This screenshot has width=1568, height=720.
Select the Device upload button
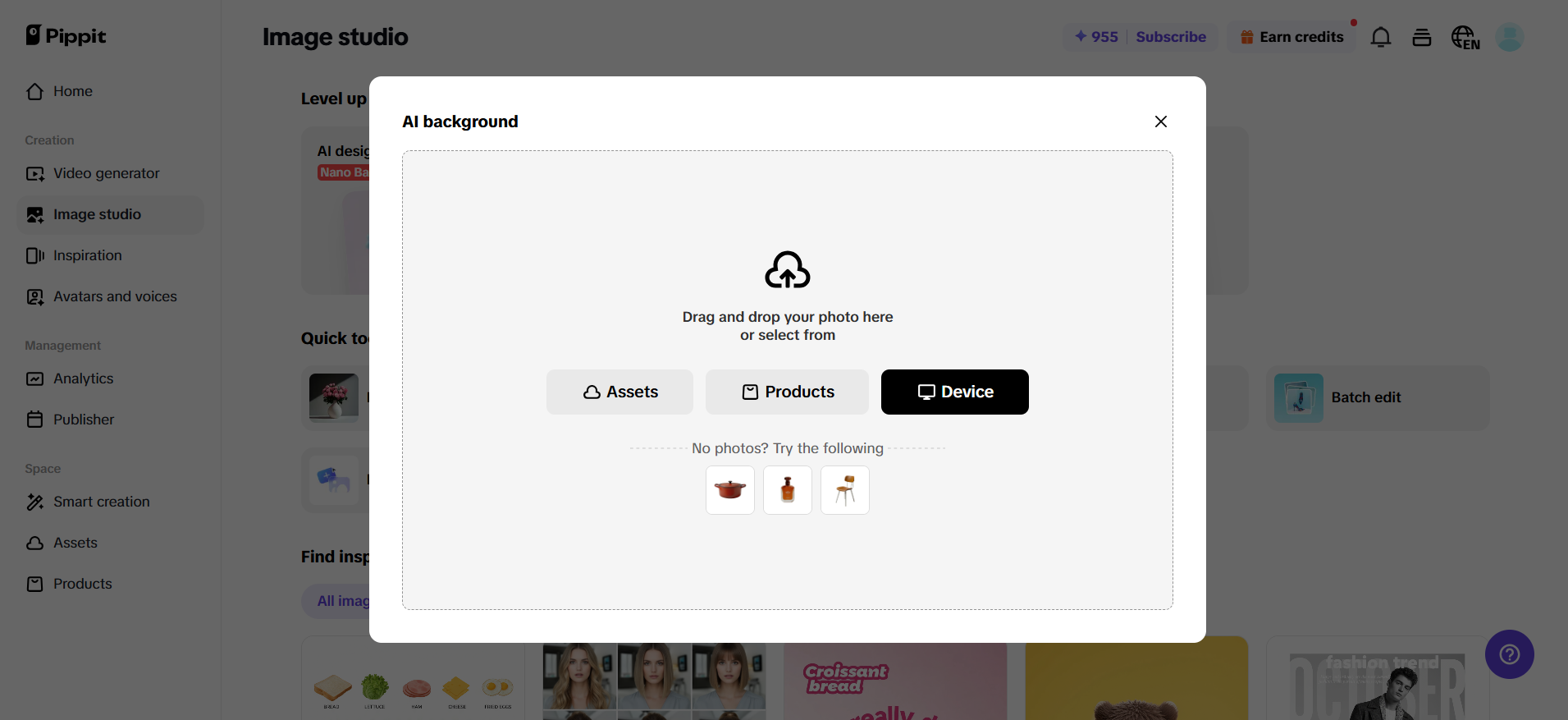(954, 392)
